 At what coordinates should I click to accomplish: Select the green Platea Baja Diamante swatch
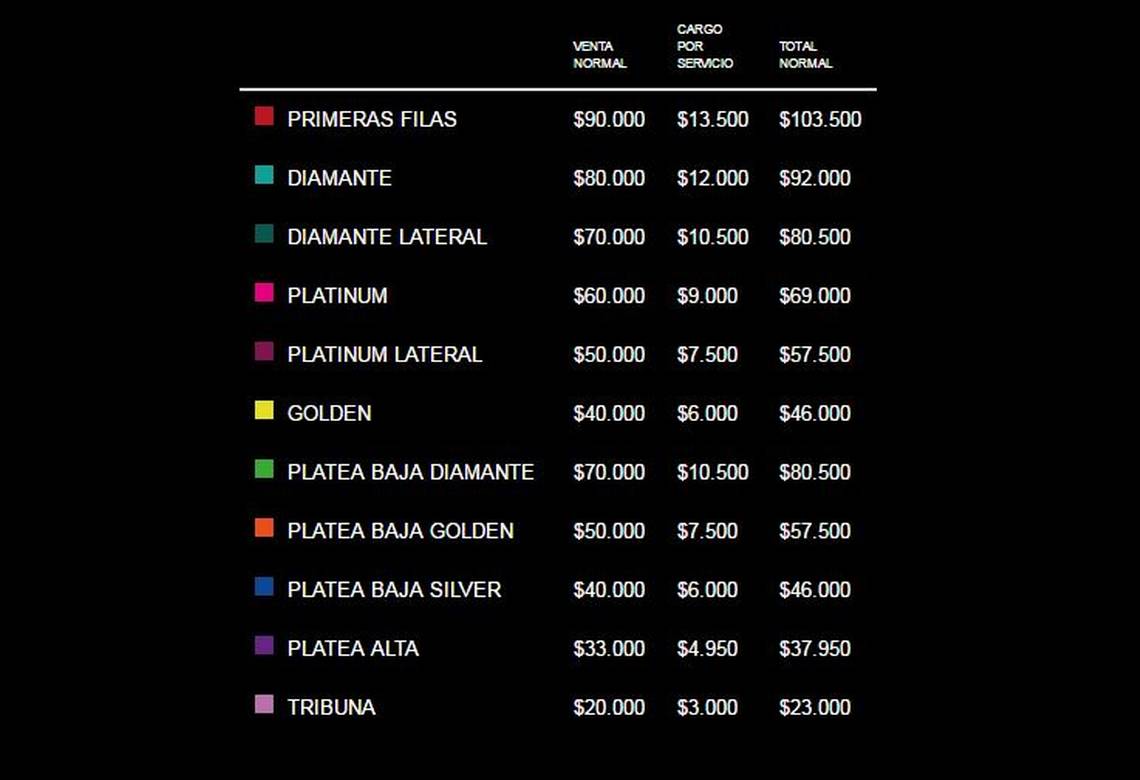click(x=264, y=469)
